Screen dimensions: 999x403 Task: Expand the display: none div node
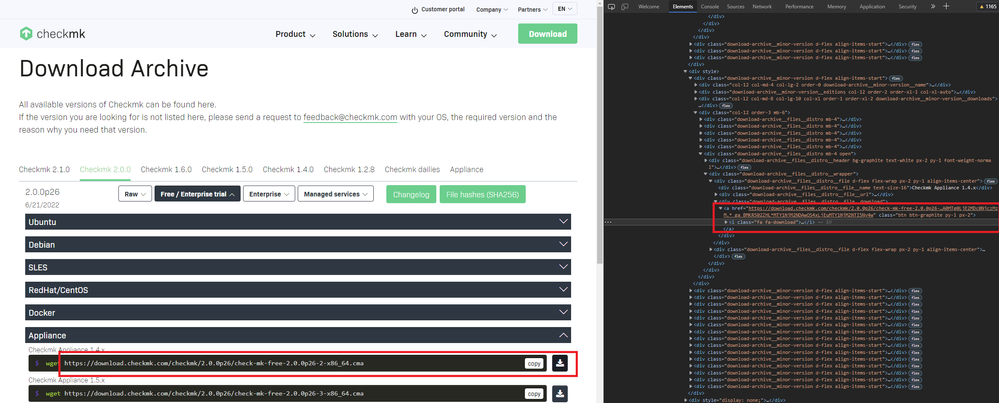click(x=686, y=400)
